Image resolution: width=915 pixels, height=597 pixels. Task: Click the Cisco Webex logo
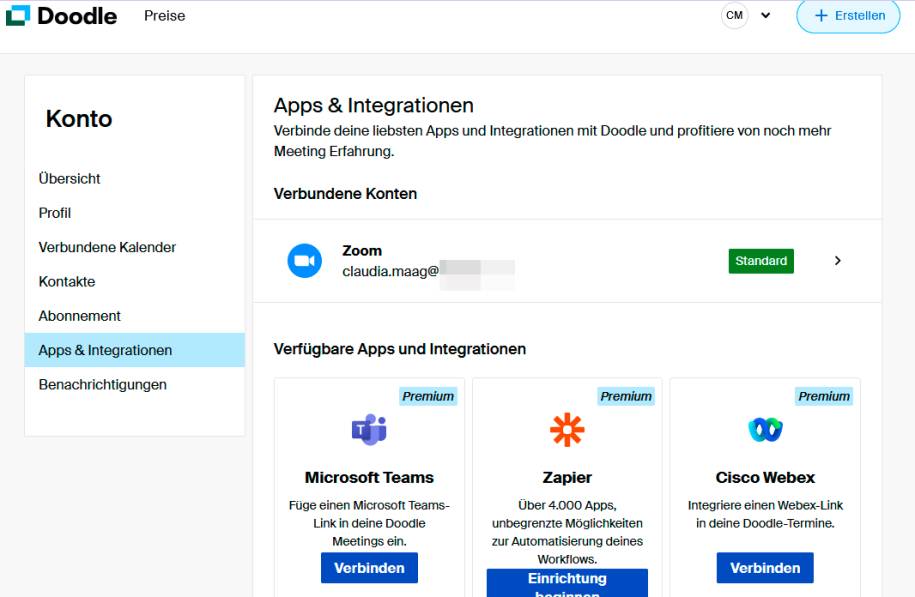(765, 430)
